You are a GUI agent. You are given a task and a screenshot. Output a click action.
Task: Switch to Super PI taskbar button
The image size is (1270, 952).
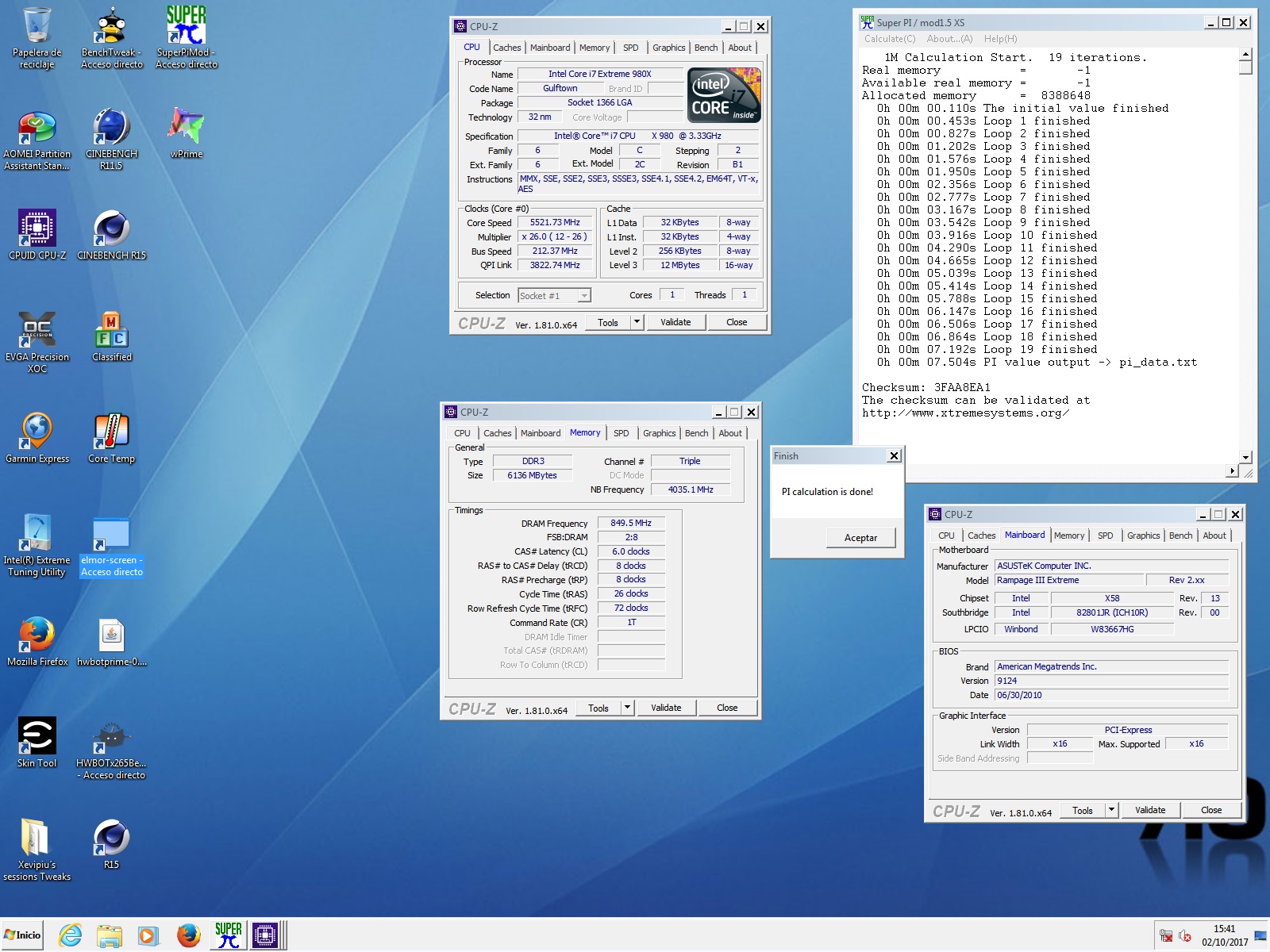pos(228,935)
